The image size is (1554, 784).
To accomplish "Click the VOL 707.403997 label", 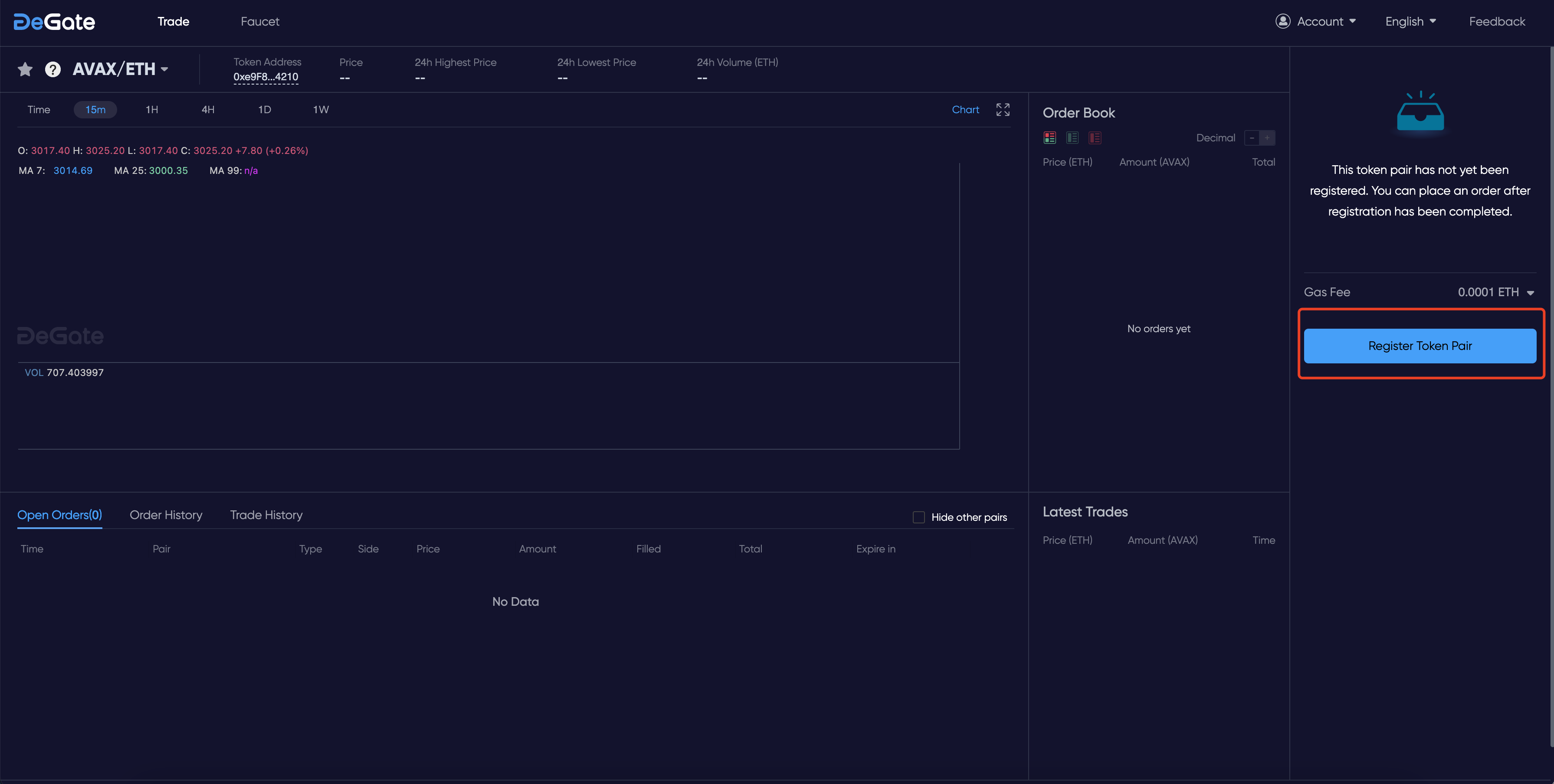I will (64, 372).
